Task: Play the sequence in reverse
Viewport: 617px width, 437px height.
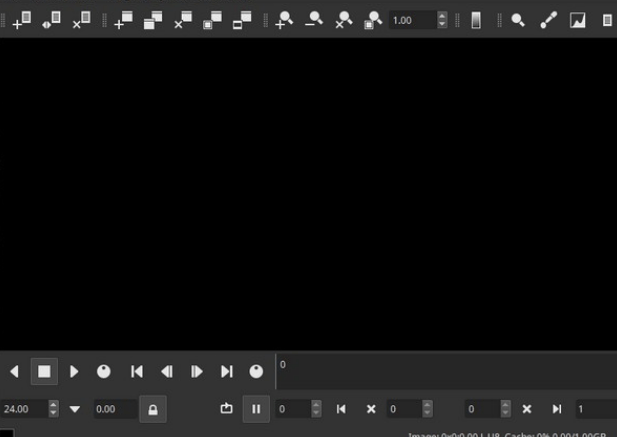Action: pyautogui.click(x=14, y=371)
